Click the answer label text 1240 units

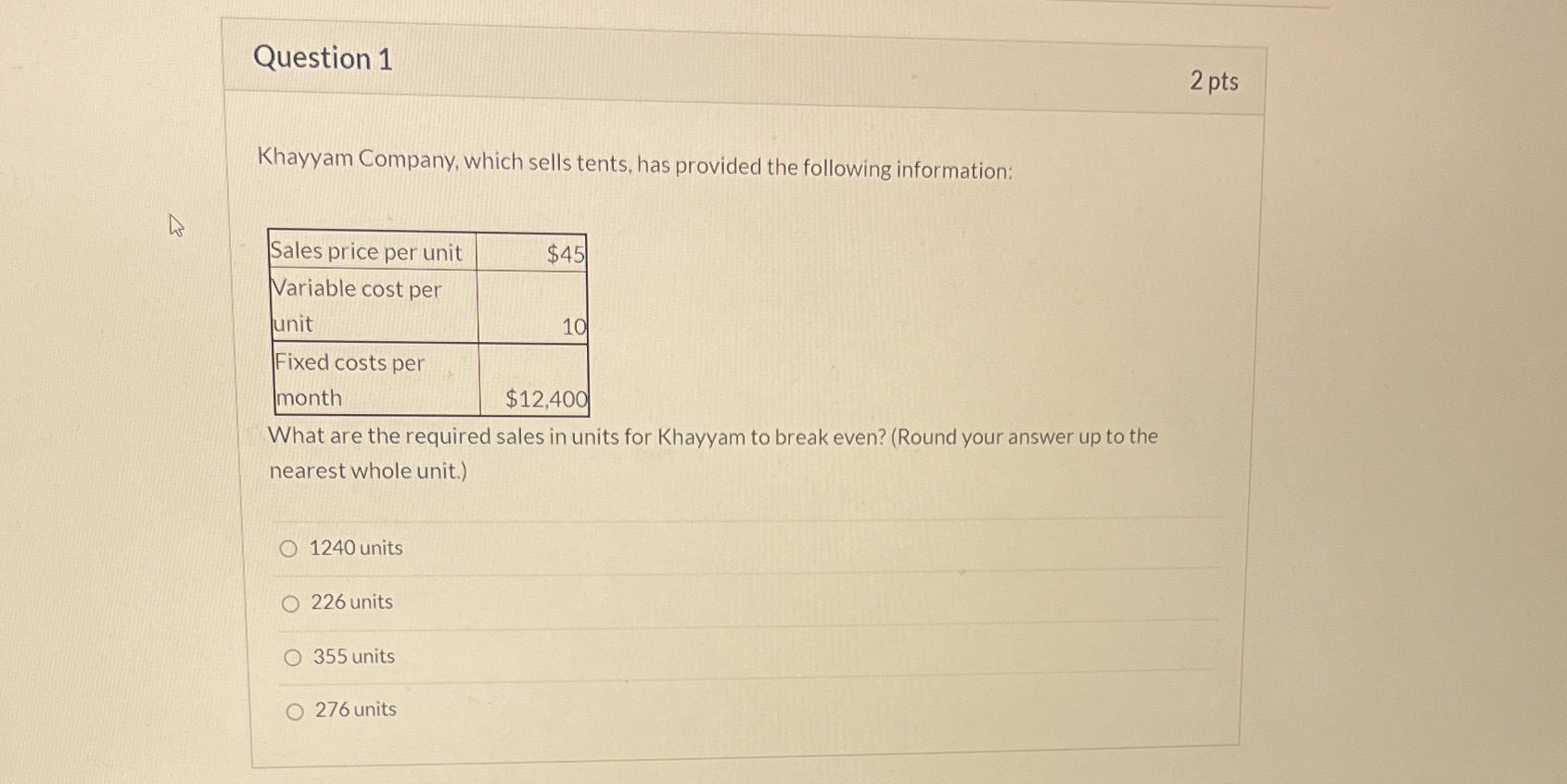356,547
